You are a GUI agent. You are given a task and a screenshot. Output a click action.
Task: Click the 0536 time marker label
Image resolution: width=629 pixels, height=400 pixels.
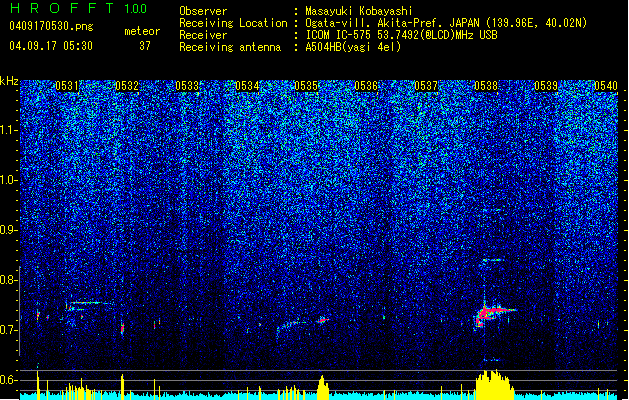[366, 86]
